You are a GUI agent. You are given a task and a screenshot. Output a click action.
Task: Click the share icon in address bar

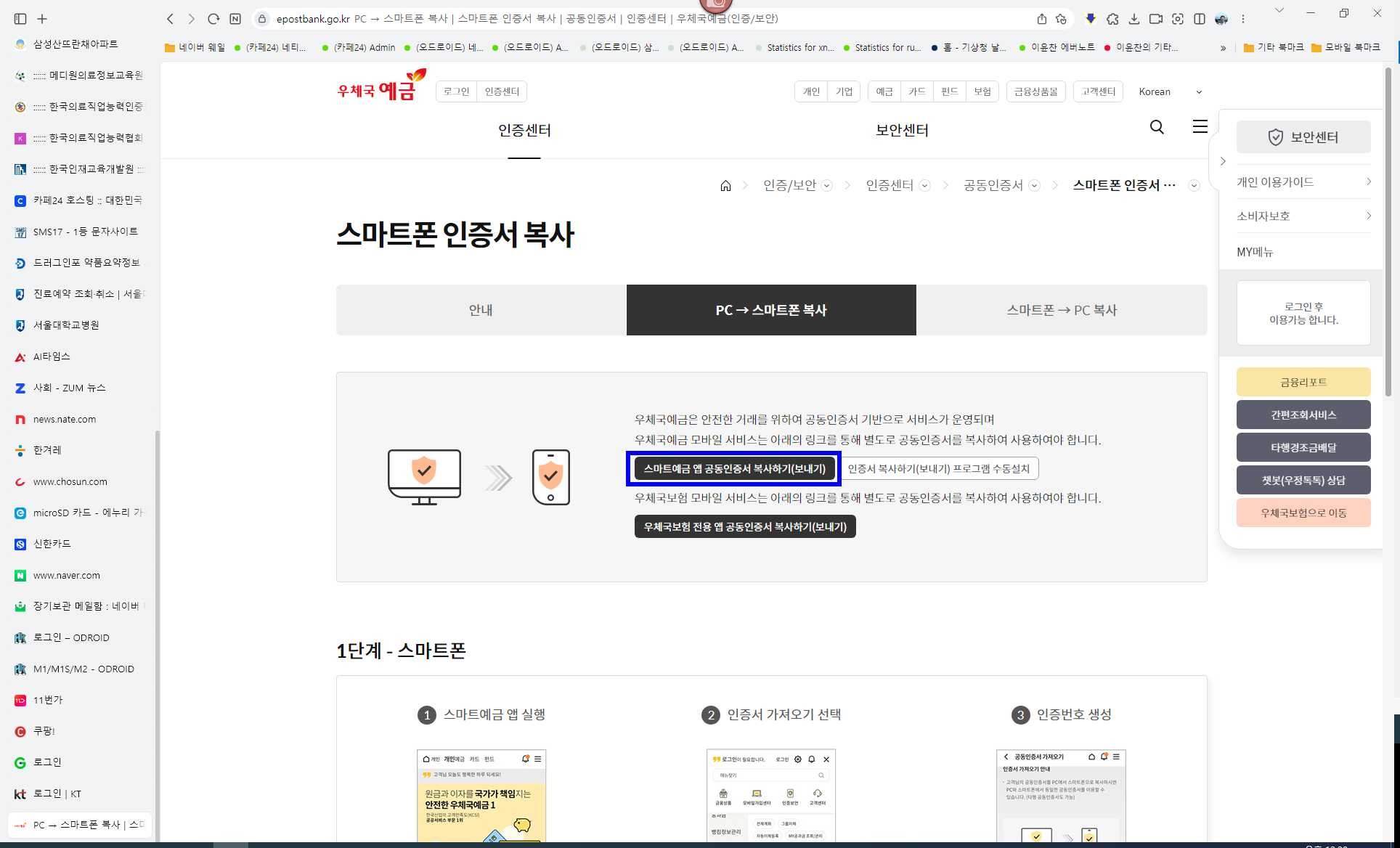(x=1042, y=19)
